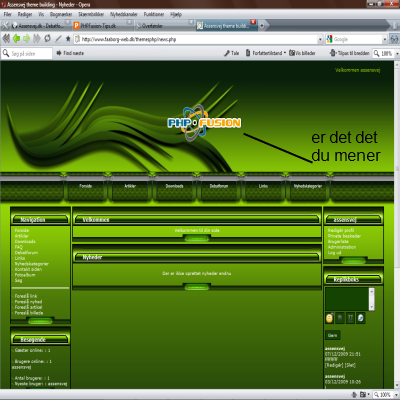
Task: Open Administration link in user panel
Action: (x=342, y=247)
